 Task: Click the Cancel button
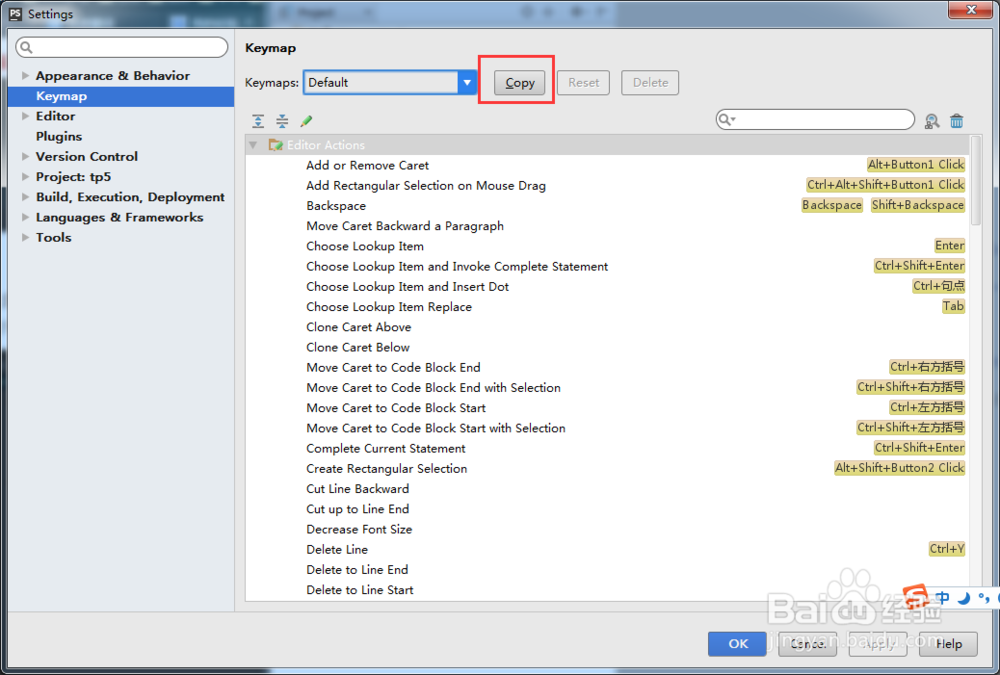point(807,644)
